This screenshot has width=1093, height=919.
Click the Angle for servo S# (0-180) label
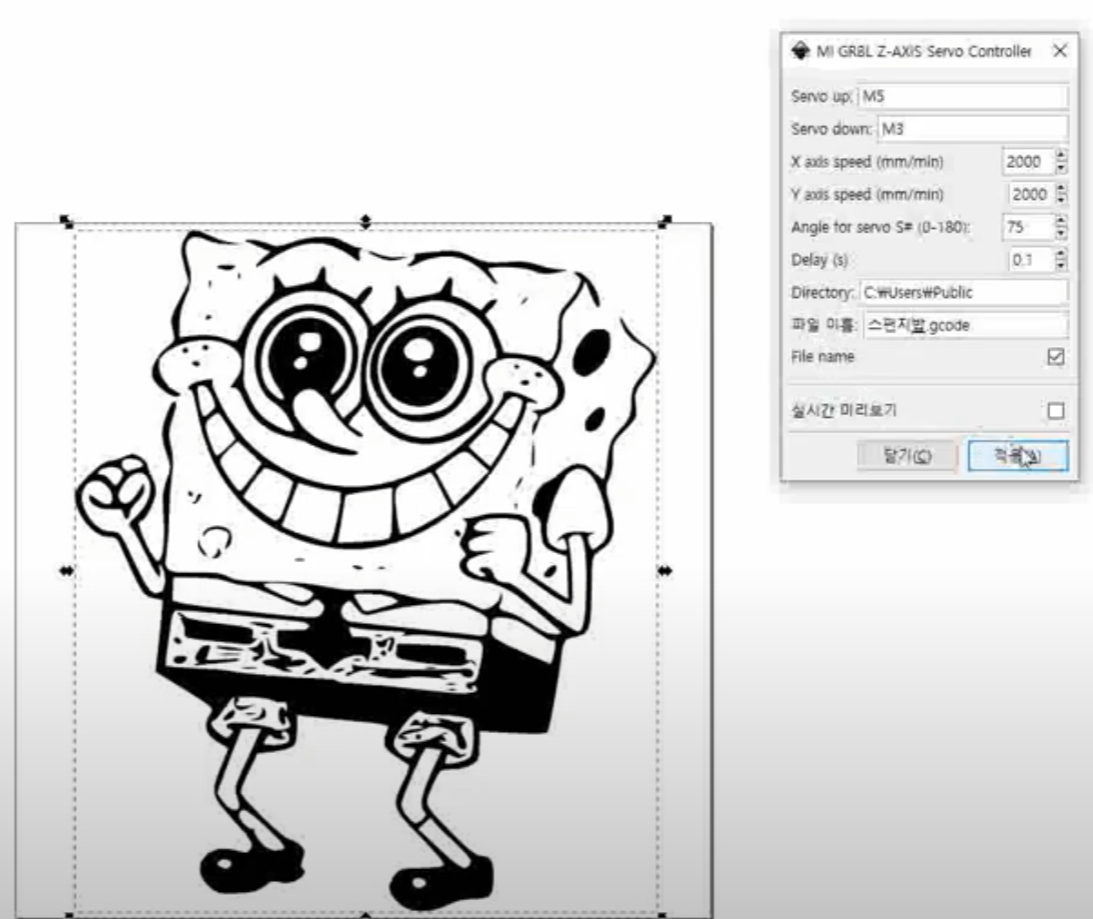click(x=881, y=227)
